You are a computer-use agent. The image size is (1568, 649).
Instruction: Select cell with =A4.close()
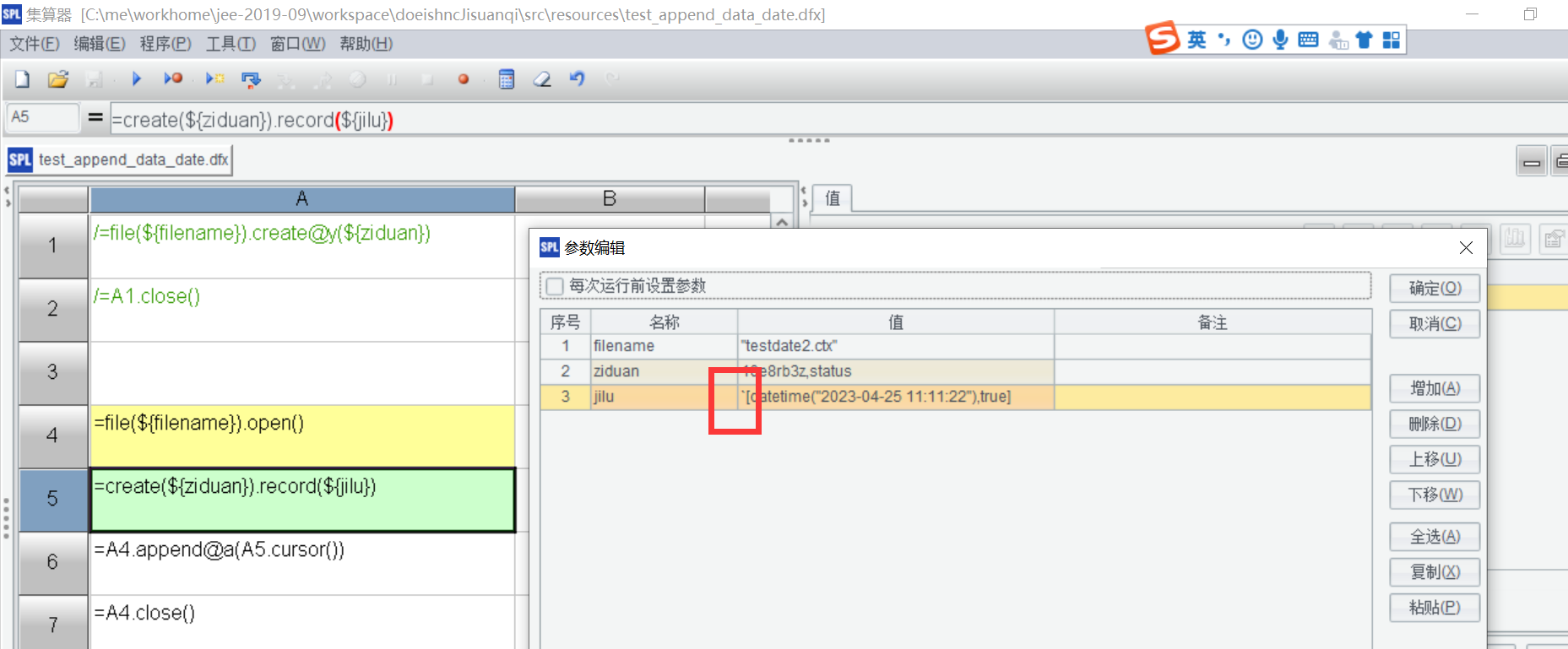coord(302,622)
